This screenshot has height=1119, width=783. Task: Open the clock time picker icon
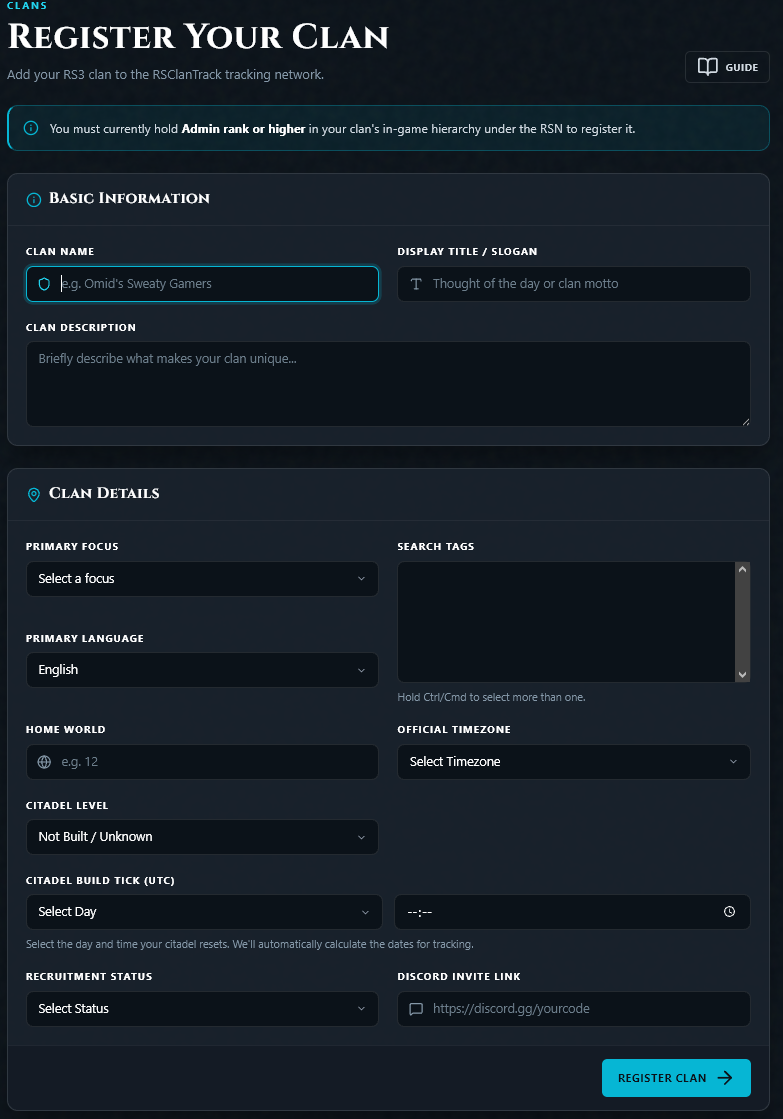pyautogui.click(x=729, y=911)
